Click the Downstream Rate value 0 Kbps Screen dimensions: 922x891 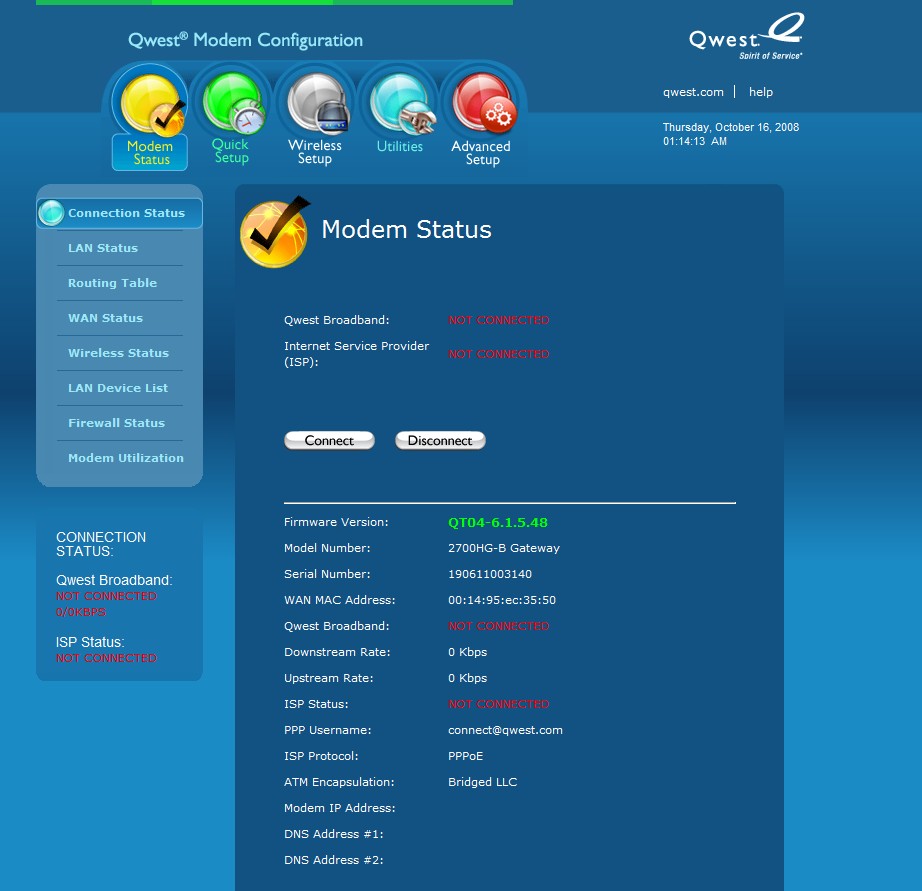pyautogui.click(x=467, y=652)
